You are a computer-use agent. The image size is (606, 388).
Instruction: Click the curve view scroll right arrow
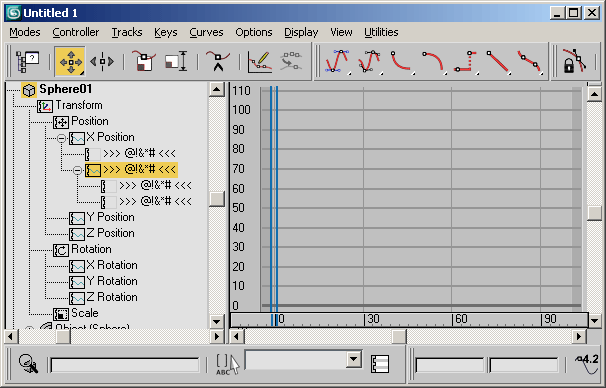579,337
